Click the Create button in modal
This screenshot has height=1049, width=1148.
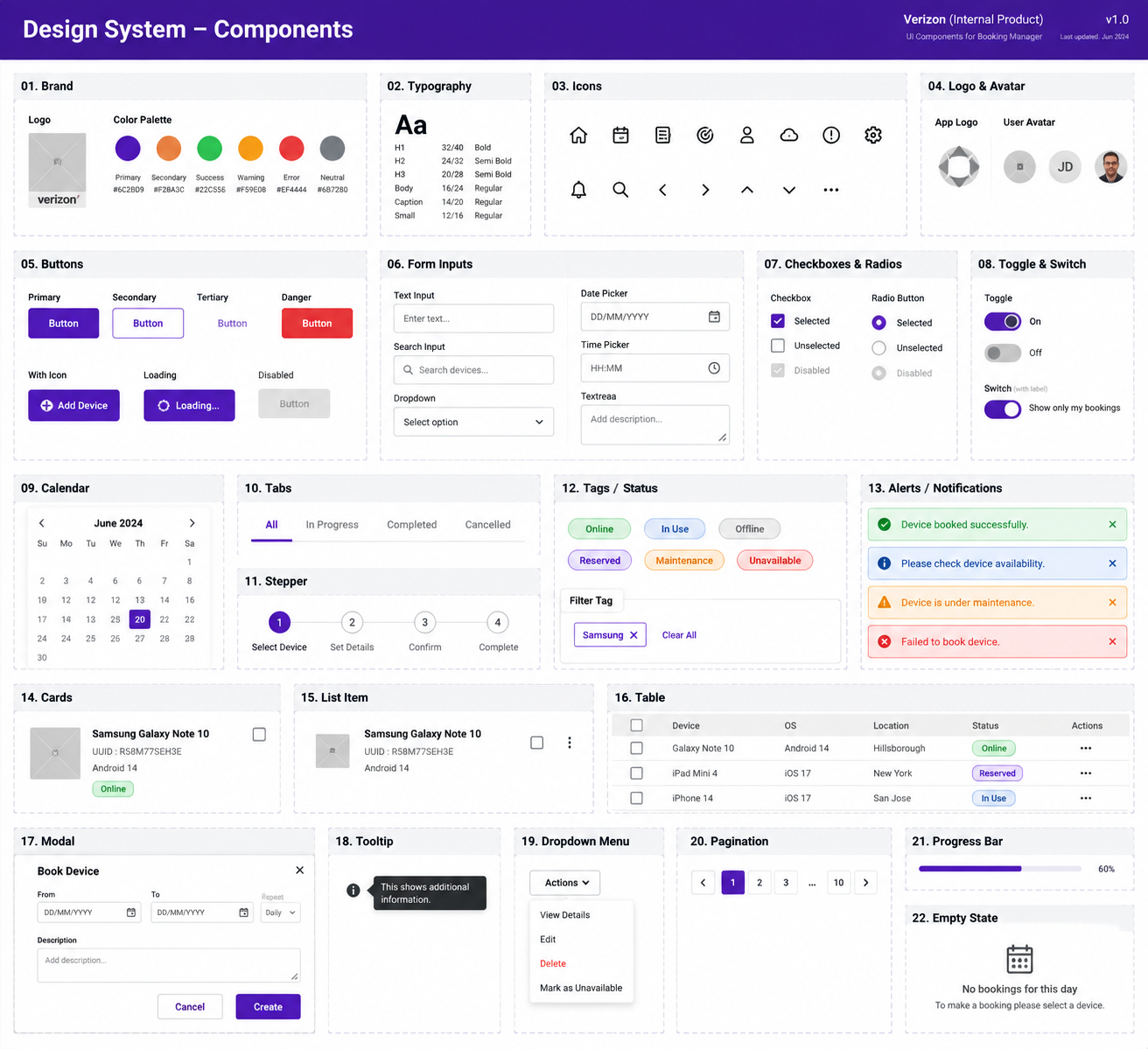coord(268,1007)
